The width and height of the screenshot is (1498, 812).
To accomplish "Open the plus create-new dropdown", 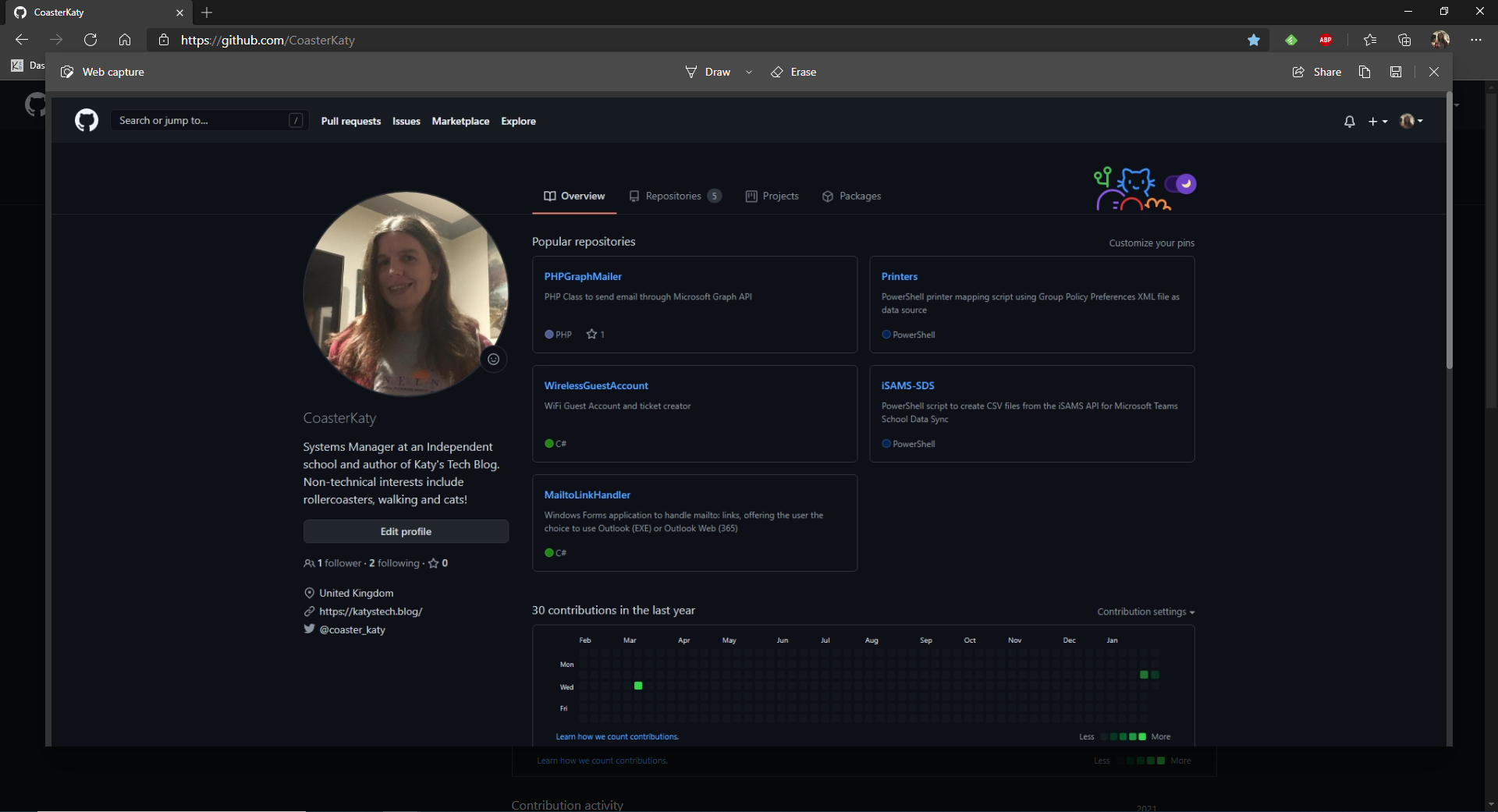I will [1377, 122].
